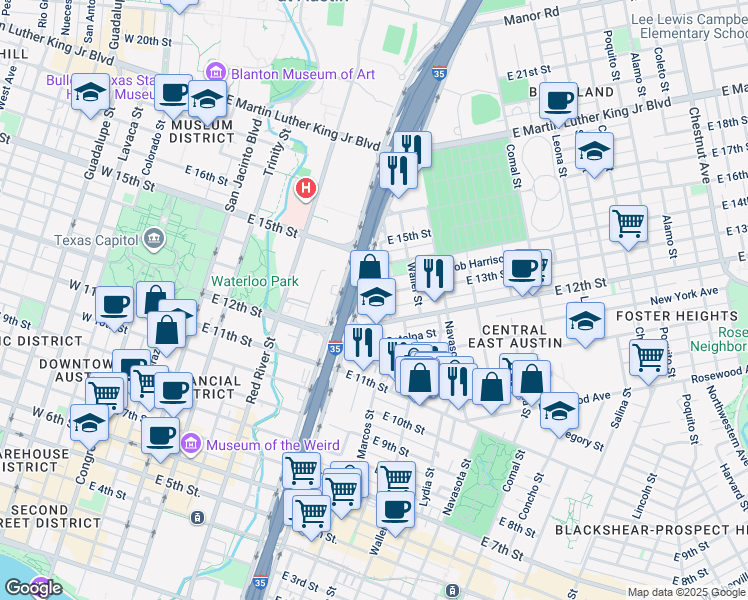This screenshot has width=748, height=600.
Task: Click the Waterloo Park label
Action: click(x=254, y=282)
